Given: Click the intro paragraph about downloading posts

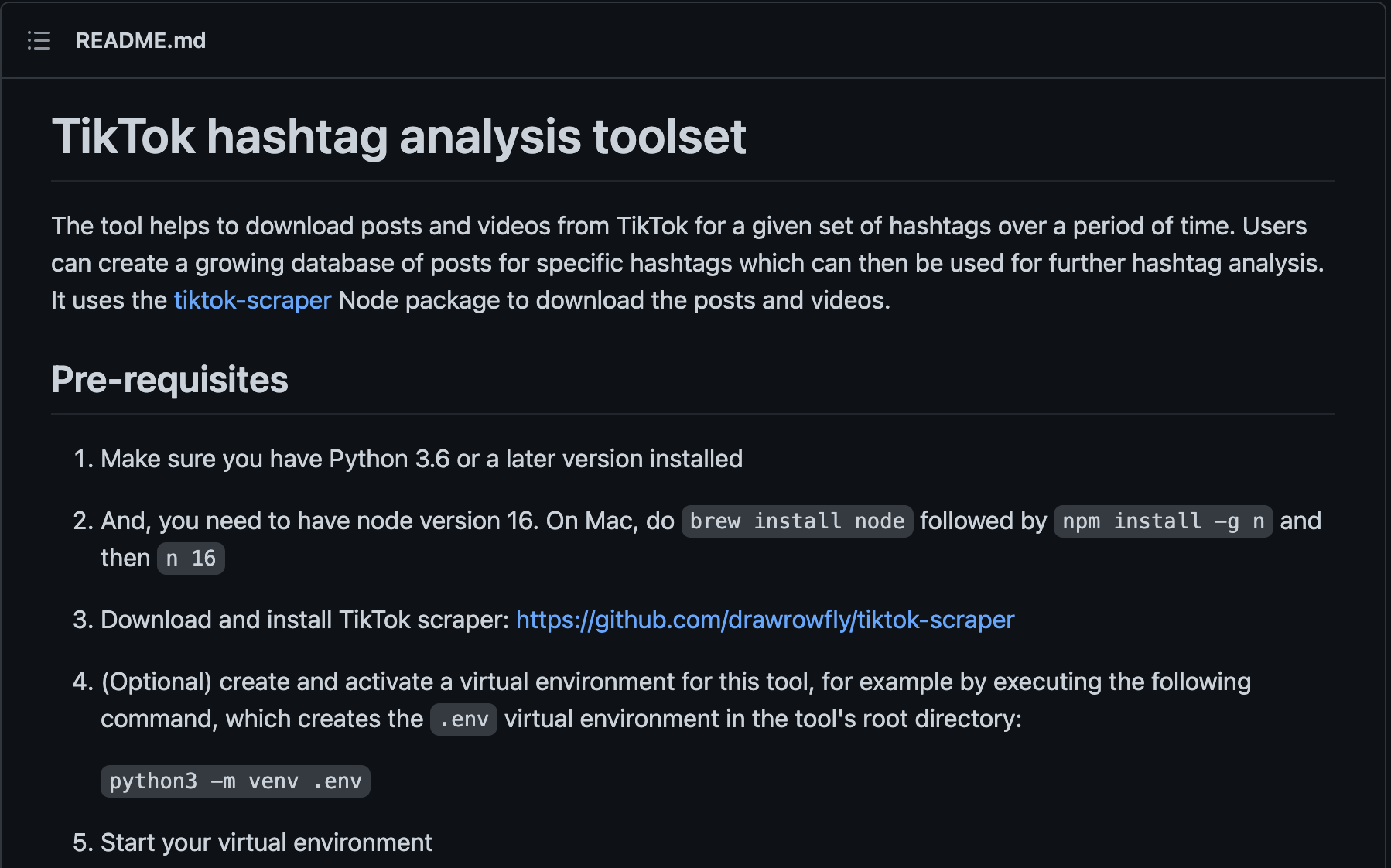Looking at the screenshot, I should click(688, 263).
